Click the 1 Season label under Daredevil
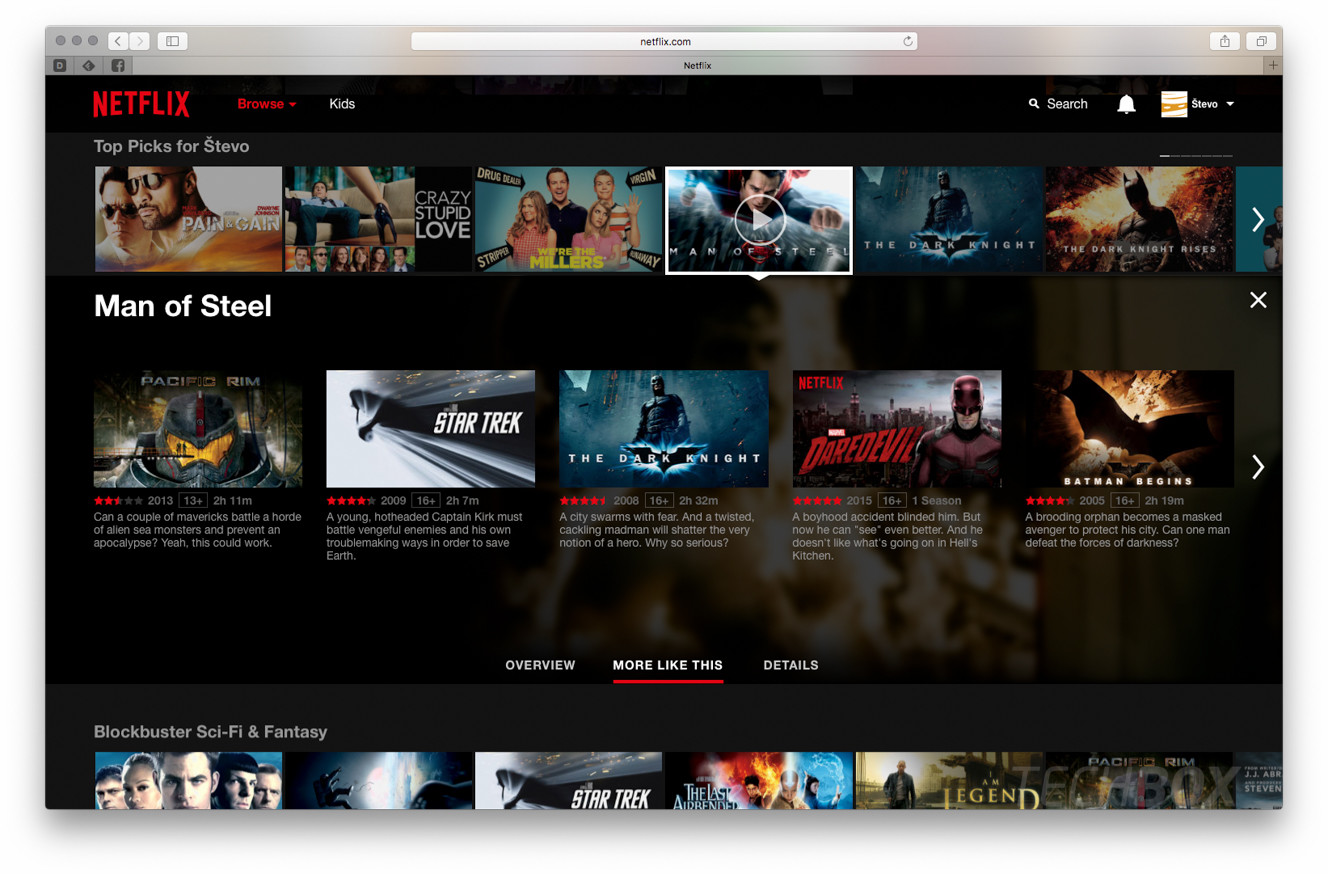The width and height of the screenshot is (1328, 874). [937, 500]
